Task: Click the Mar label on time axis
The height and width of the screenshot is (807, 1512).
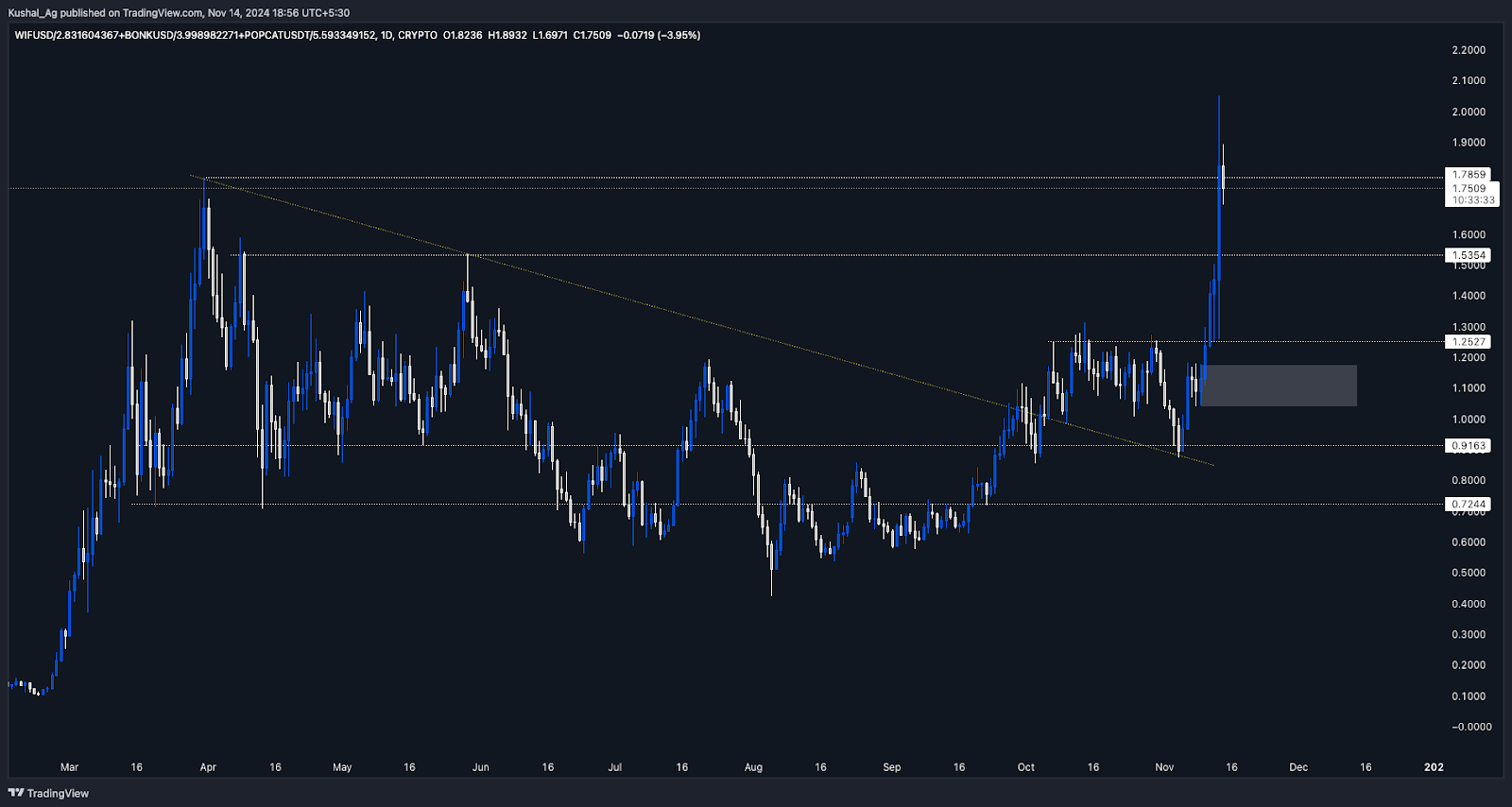Action: tap(69, 767)
